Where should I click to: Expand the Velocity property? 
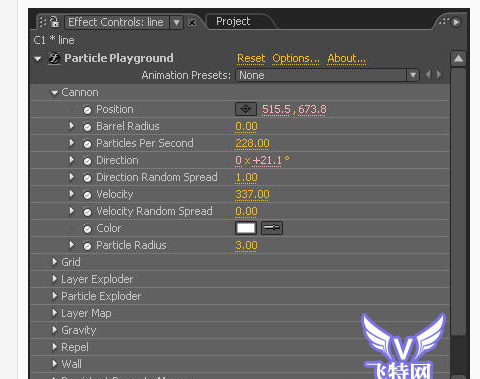tap(72, 194)
